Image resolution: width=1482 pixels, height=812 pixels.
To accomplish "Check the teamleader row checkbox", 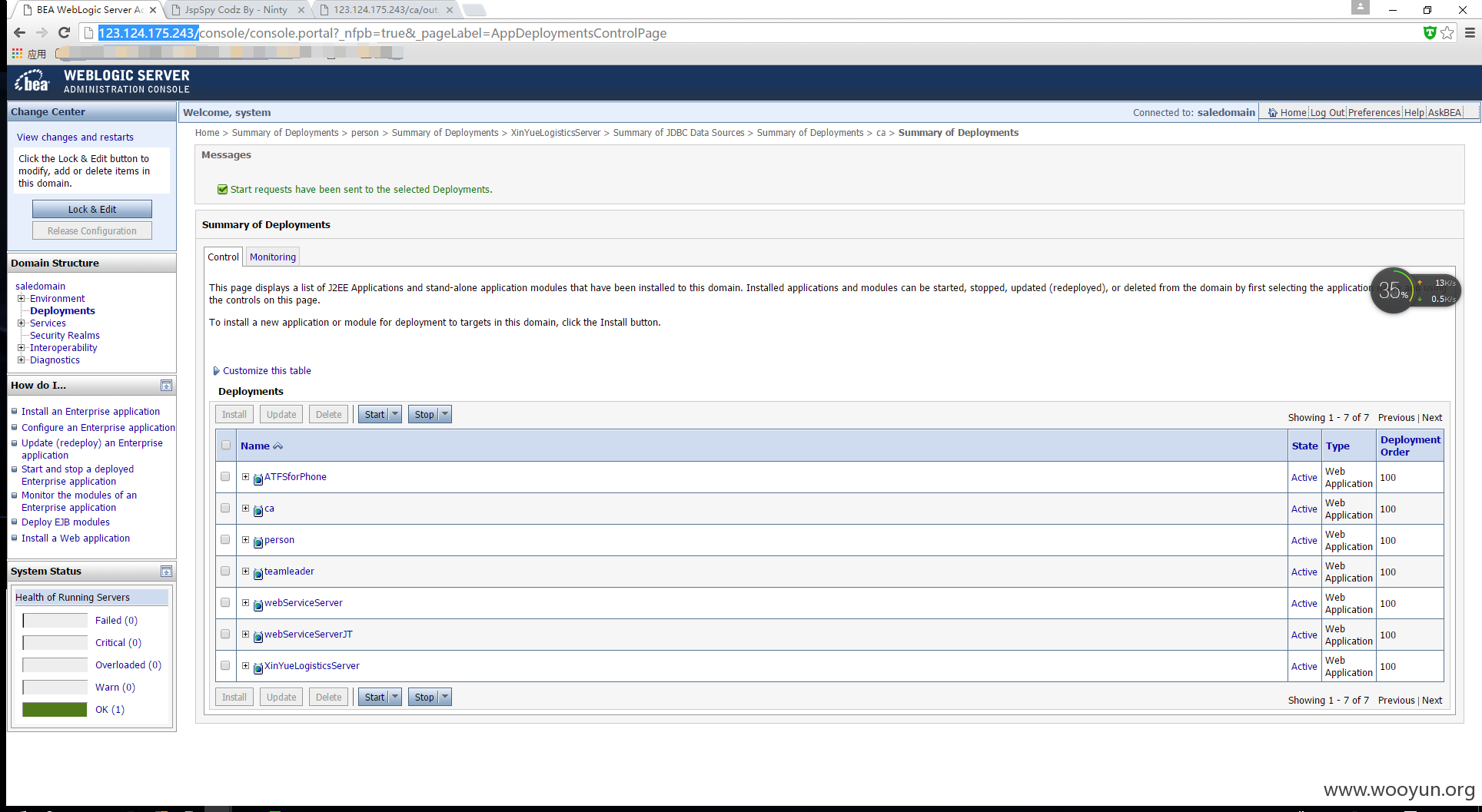I will (225, 571).
